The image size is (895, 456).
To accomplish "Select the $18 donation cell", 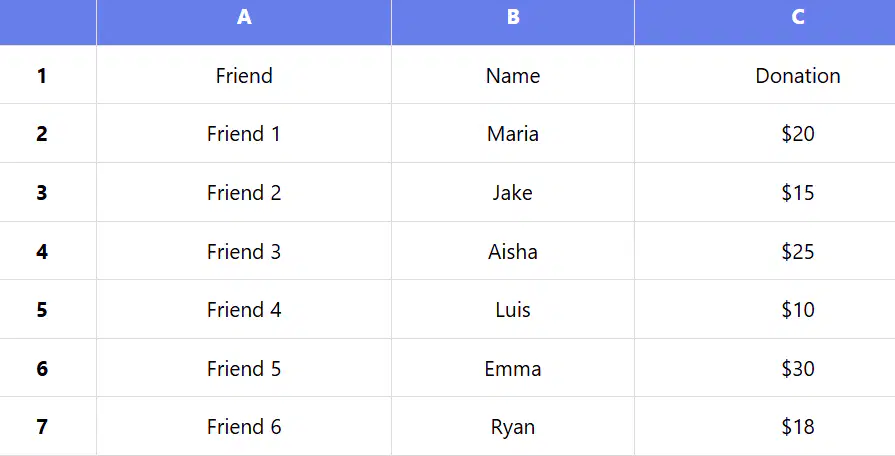I will [x=765, y=426].
